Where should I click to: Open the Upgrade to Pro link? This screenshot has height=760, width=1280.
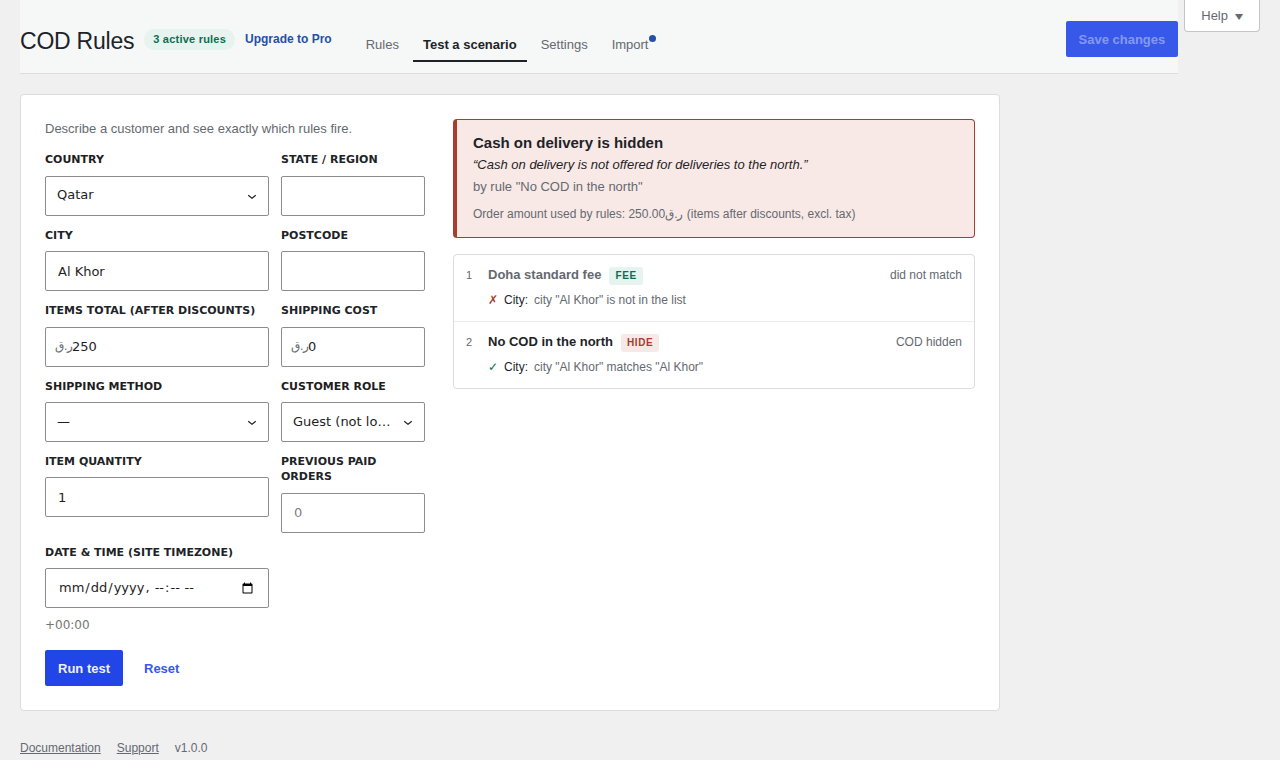click(x=288, y=39)
